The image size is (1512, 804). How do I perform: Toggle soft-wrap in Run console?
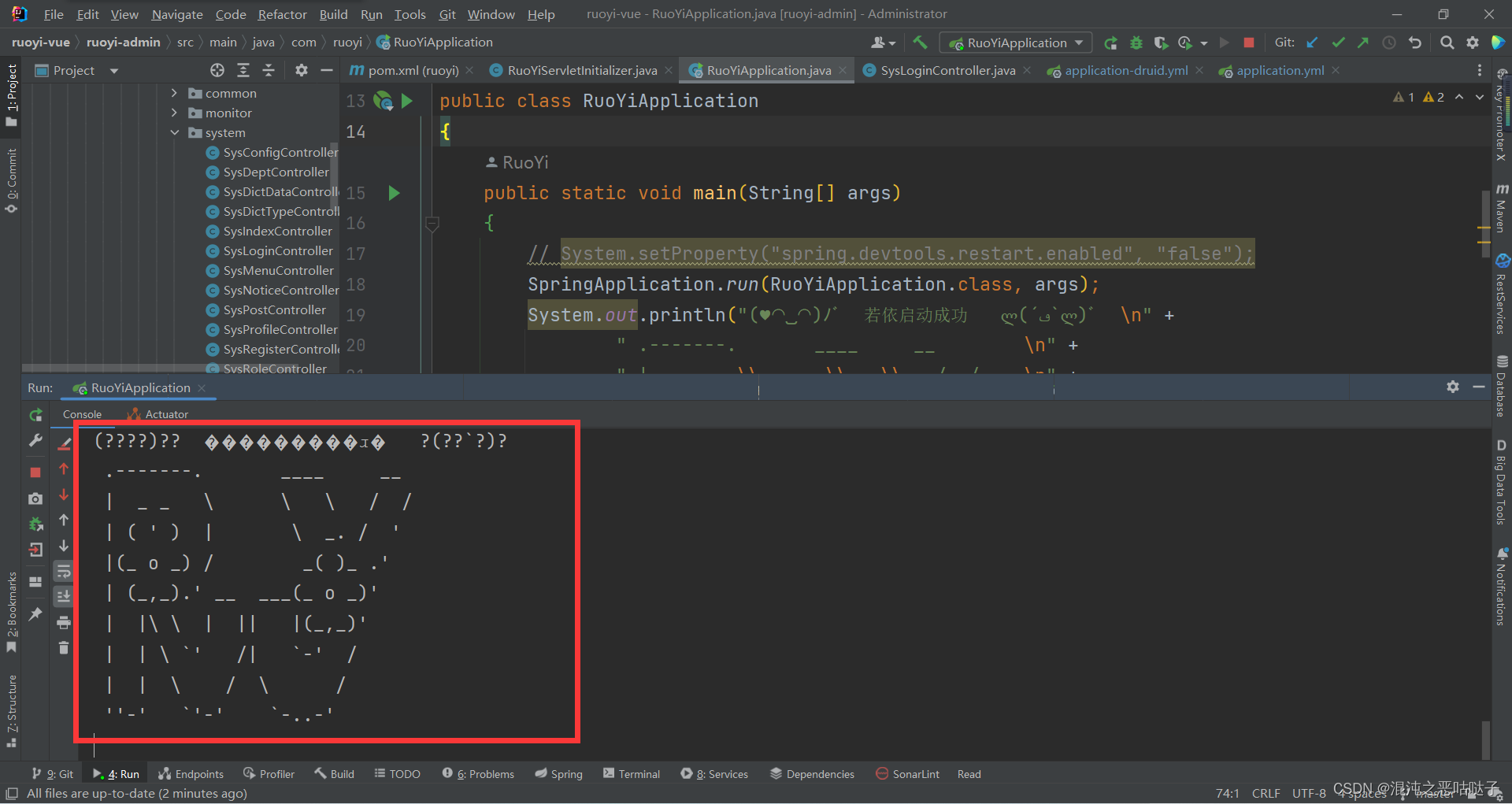click(64, 571)
